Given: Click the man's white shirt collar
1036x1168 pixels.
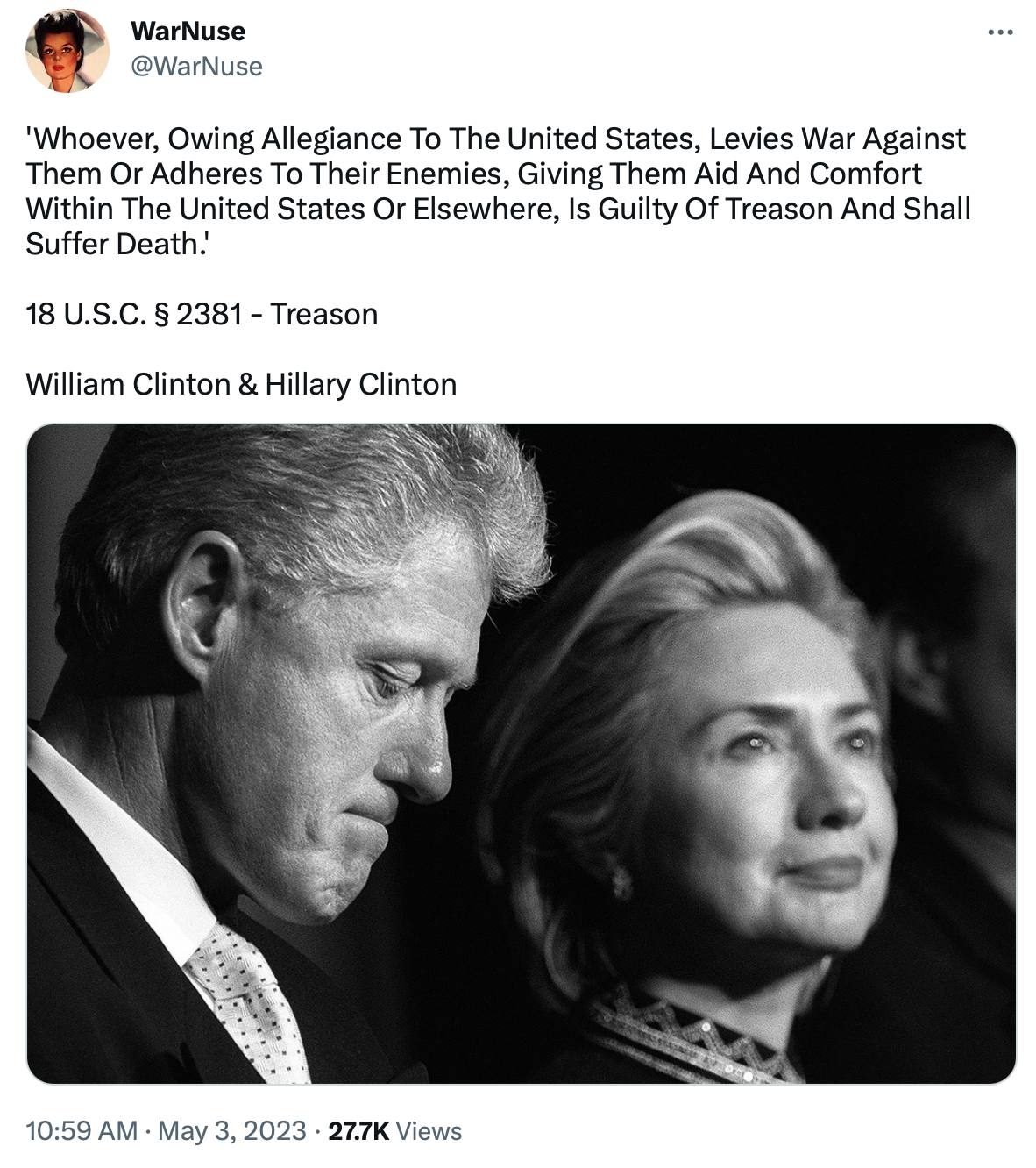Looking at the screenshot, I should pyautogui.click(x=123, y=859).
